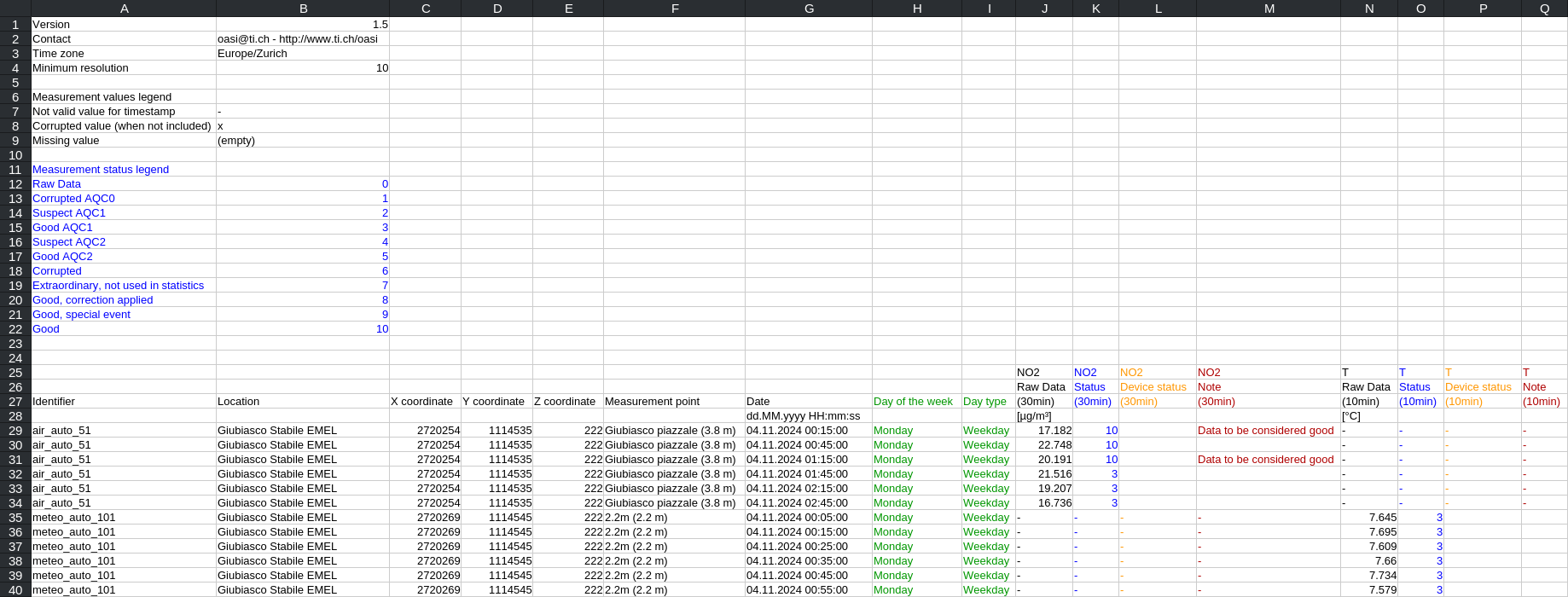Click X coordinate 2720269 in row 40

425,590
